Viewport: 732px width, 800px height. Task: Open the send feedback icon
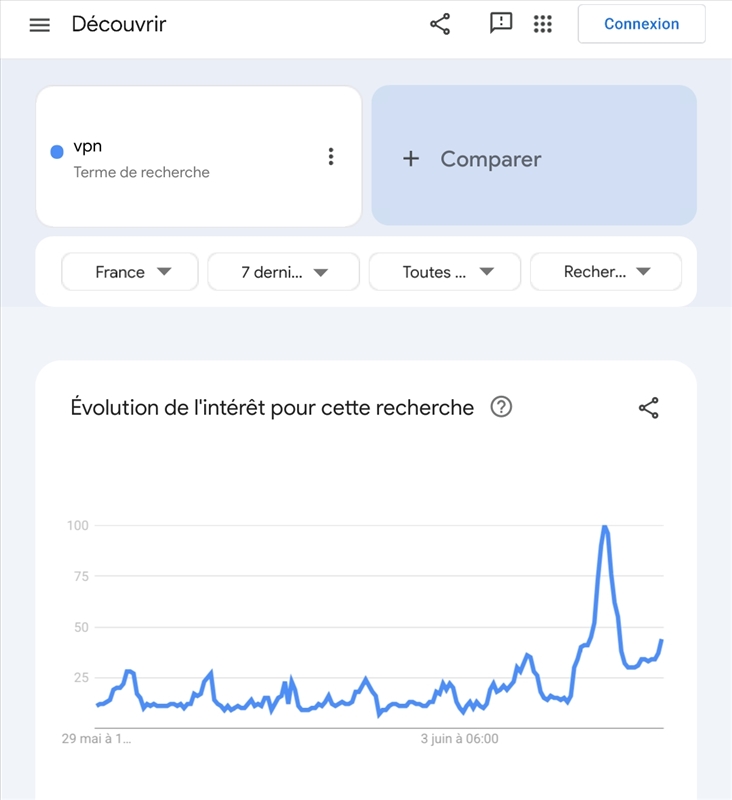pos(501,23)
